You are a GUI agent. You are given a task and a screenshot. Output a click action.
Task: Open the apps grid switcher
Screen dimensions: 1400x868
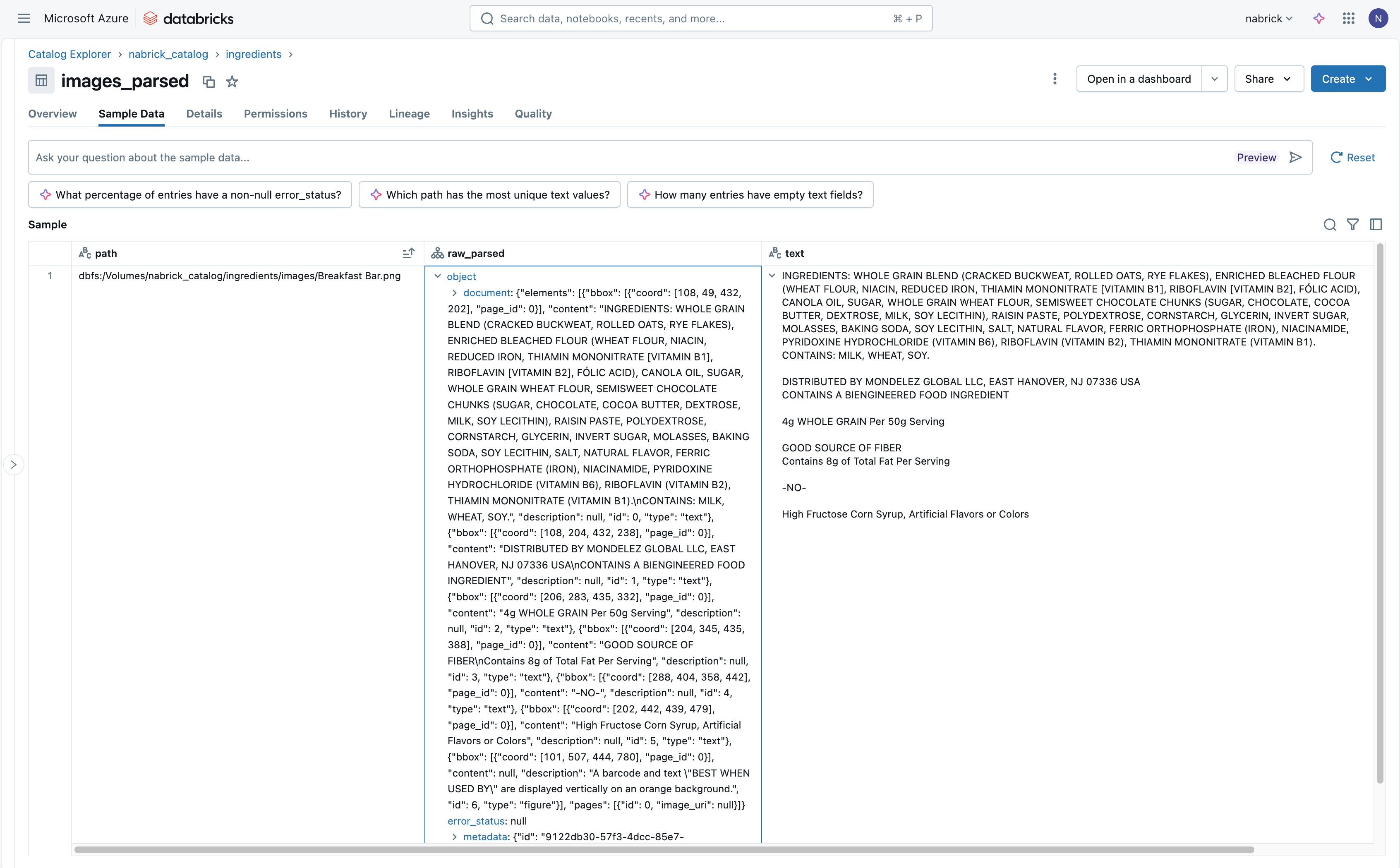pyautogui.click(x=1348, y=18)
